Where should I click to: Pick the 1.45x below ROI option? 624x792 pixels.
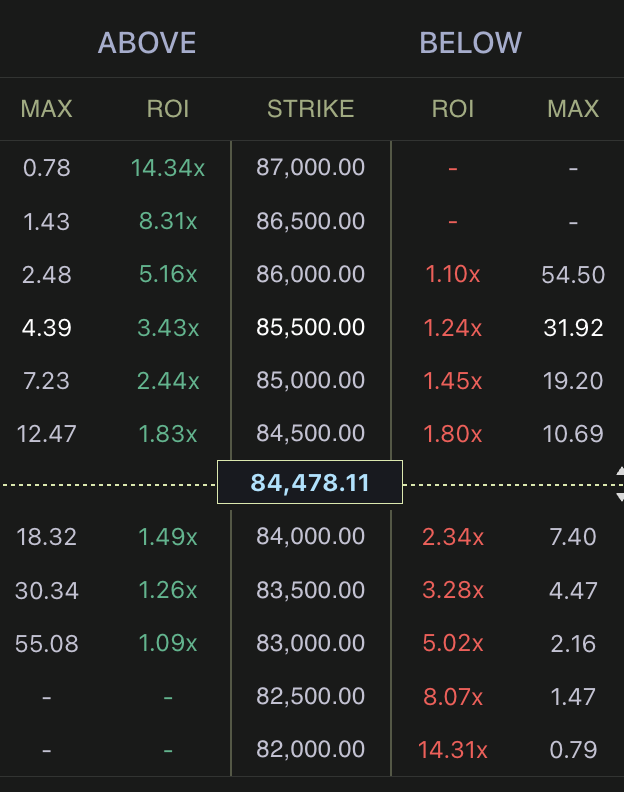(453, 381)
